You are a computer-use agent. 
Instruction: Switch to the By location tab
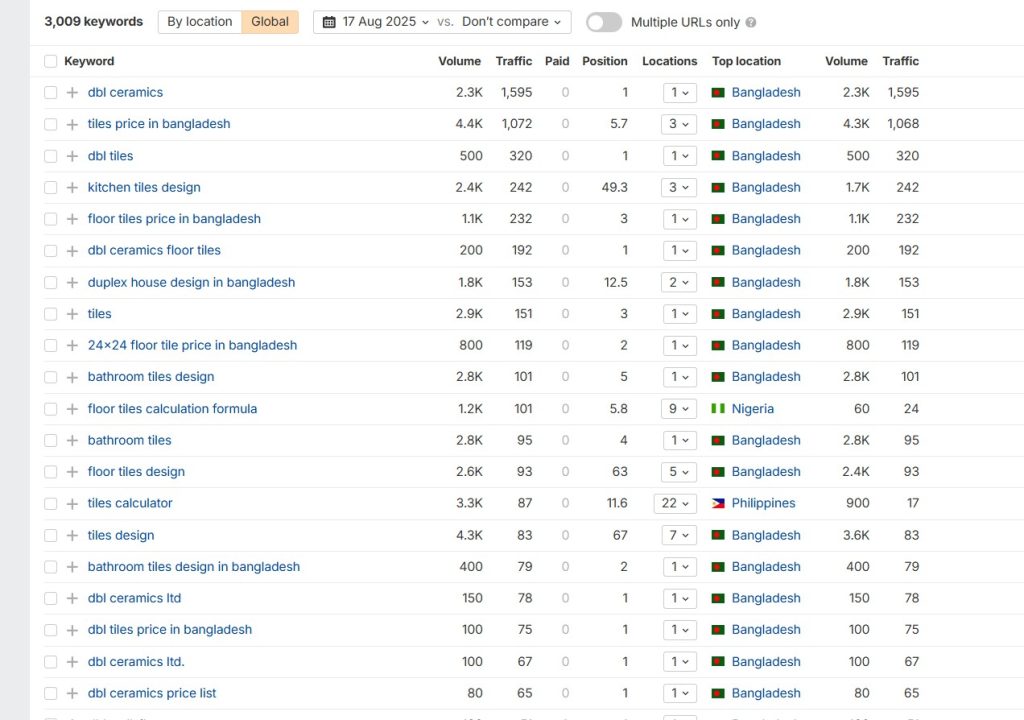pyautogui.click(x=199, y=21)
